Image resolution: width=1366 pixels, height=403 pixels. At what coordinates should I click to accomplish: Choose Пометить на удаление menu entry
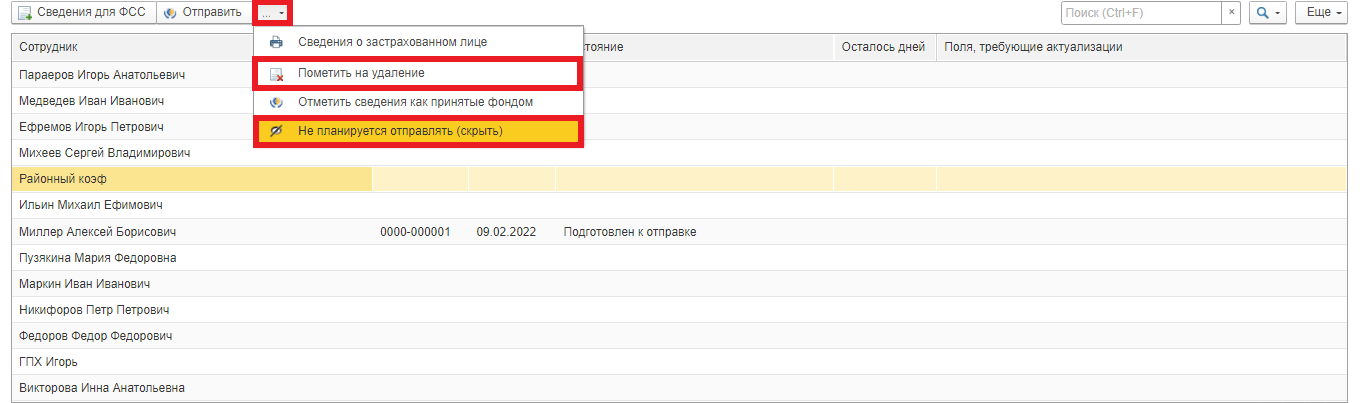coord(361,74)
